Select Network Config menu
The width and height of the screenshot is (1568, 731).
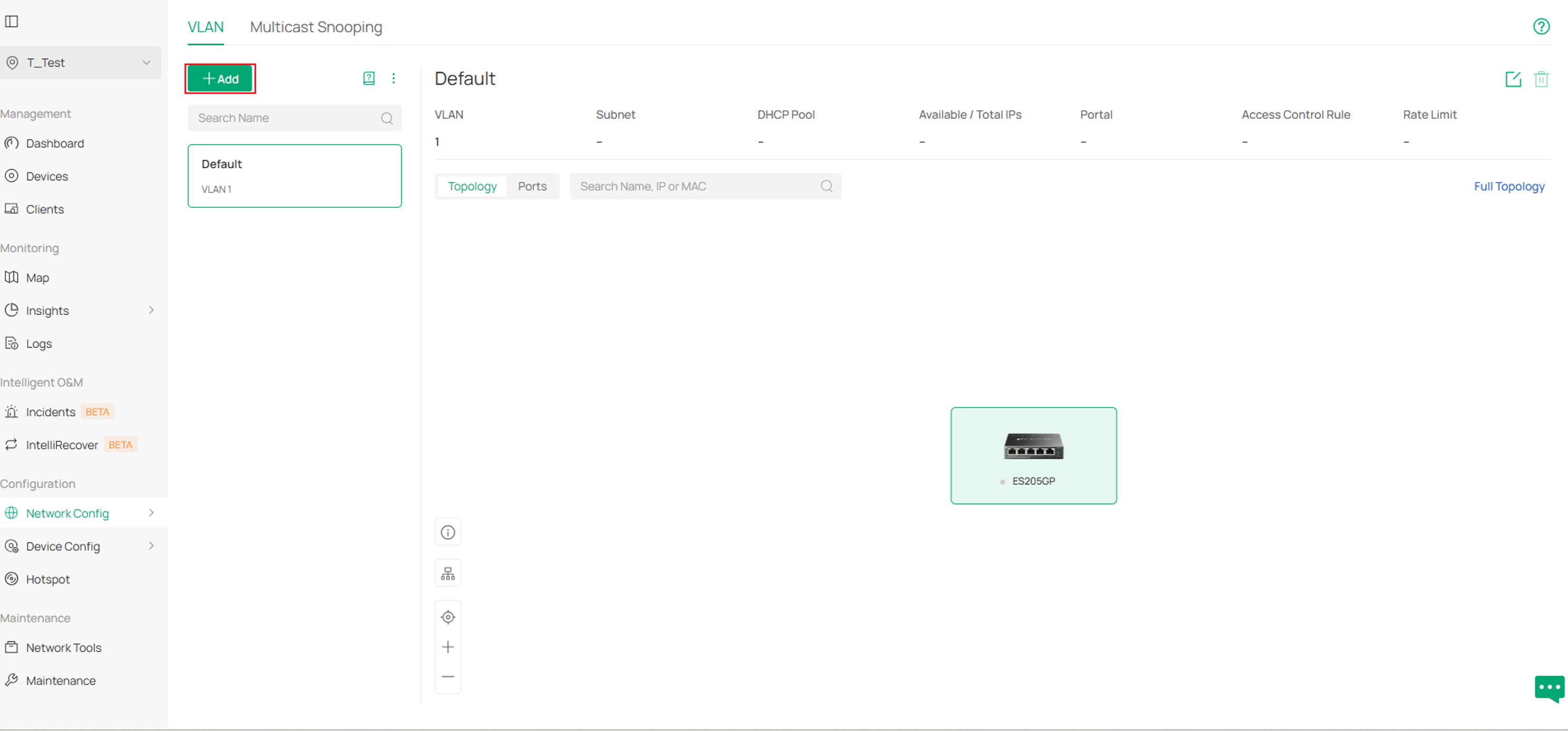[67, 514]
